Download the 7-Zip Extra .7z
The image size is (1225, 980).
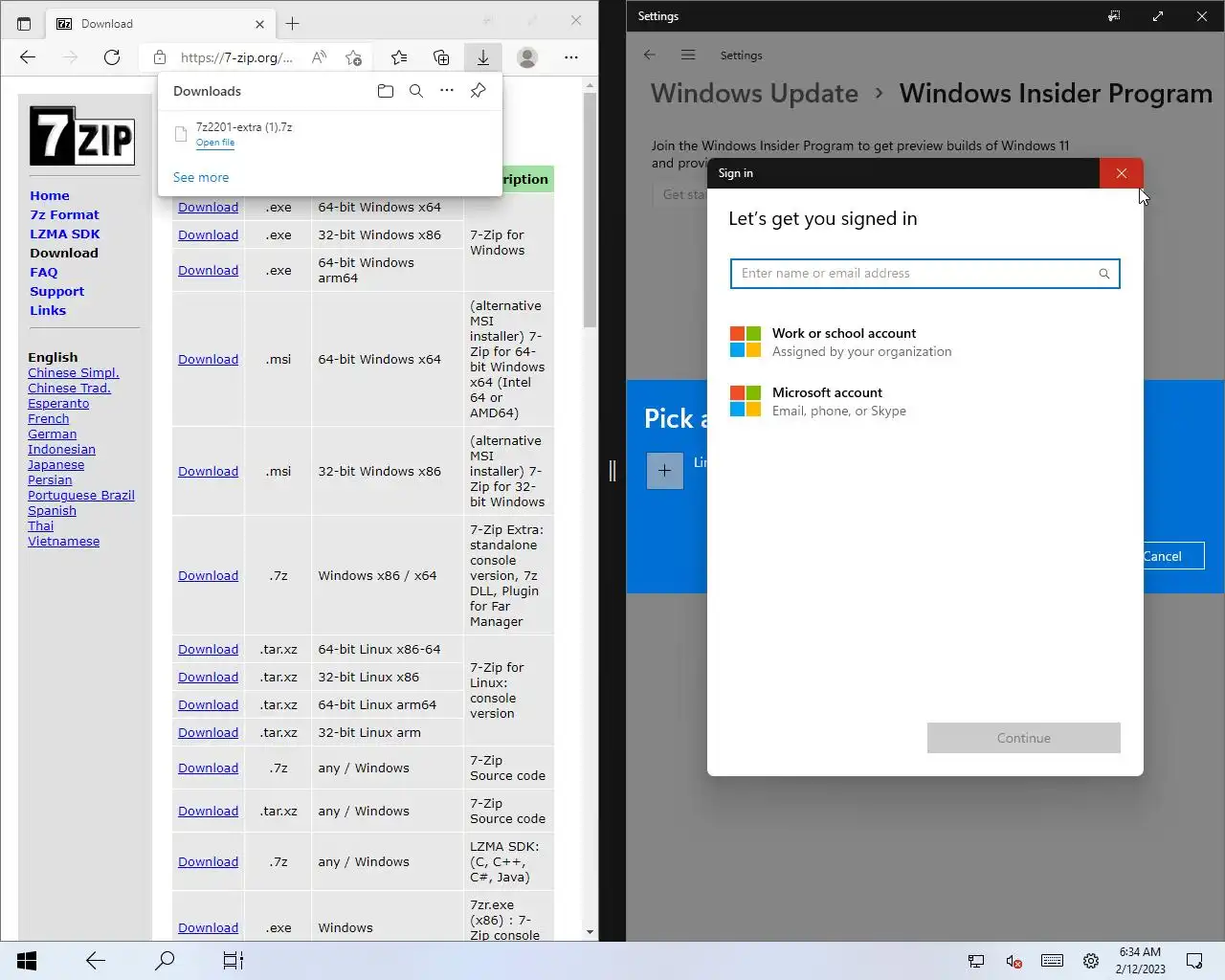[208, 575]
